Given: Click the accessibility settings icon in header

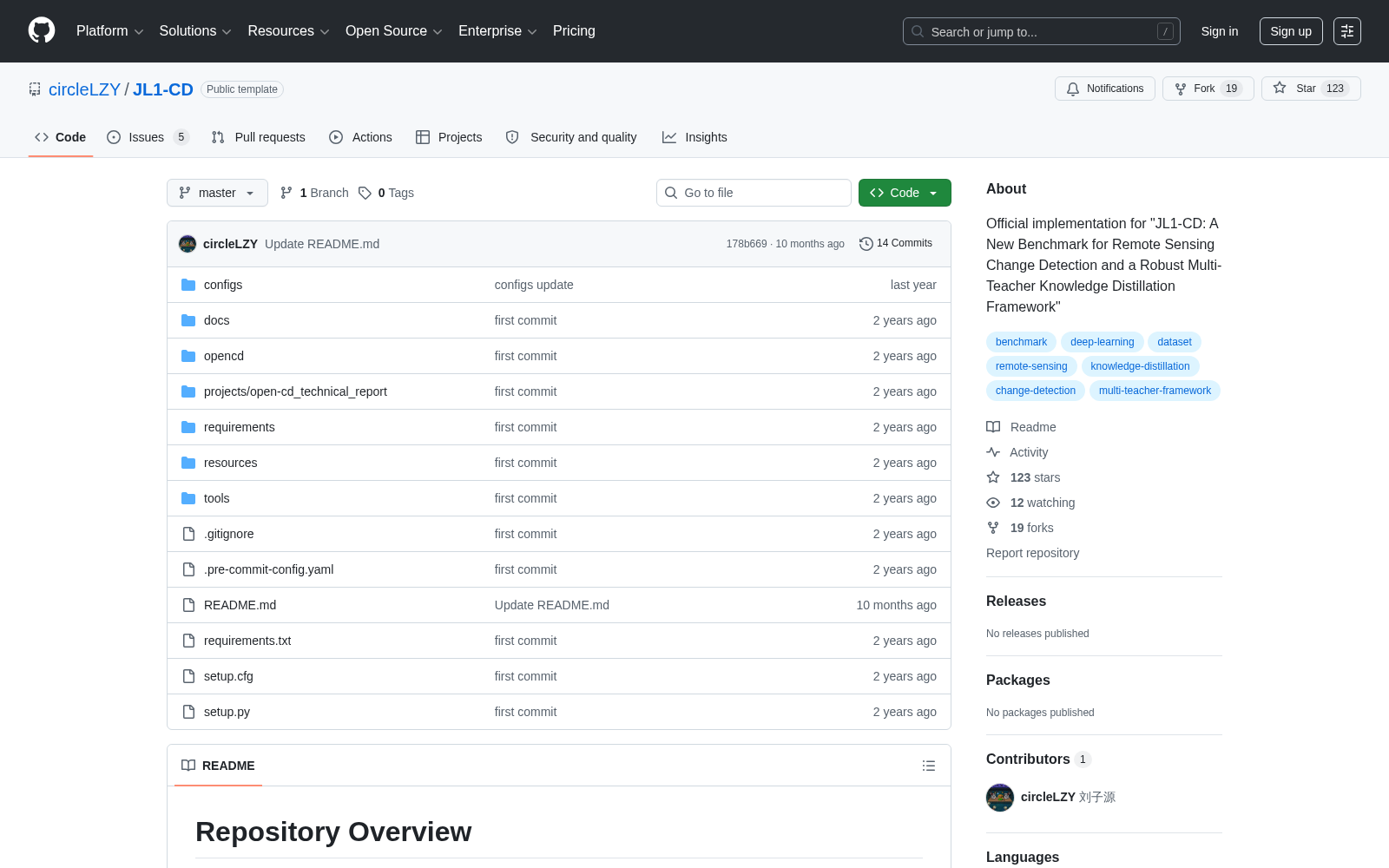Looking at the screenshot, I should [1347, 31].
